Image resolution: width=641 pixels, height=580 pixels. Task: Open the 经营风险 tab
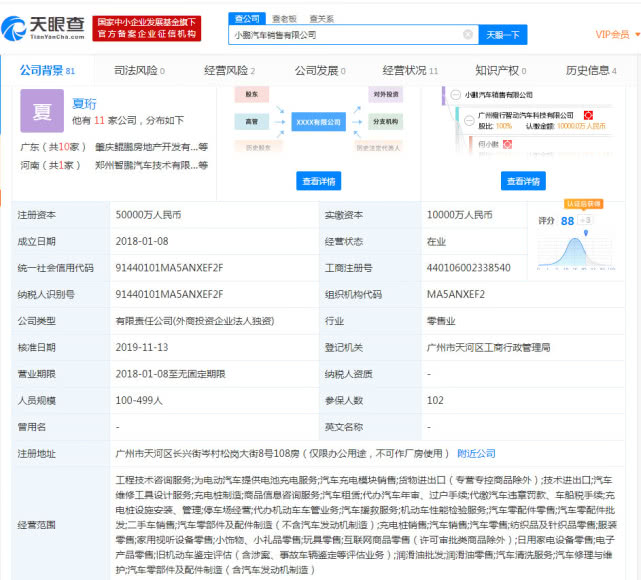point(229,71)
